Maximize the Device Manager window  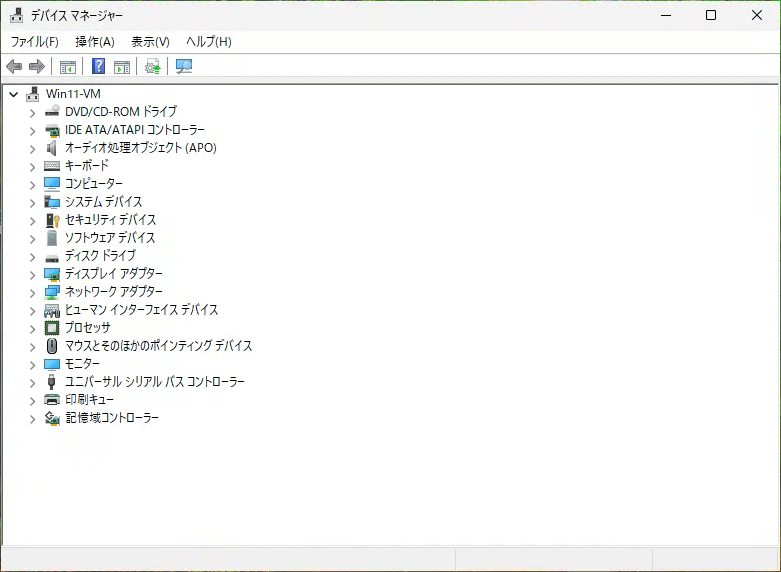coord(711,15)
